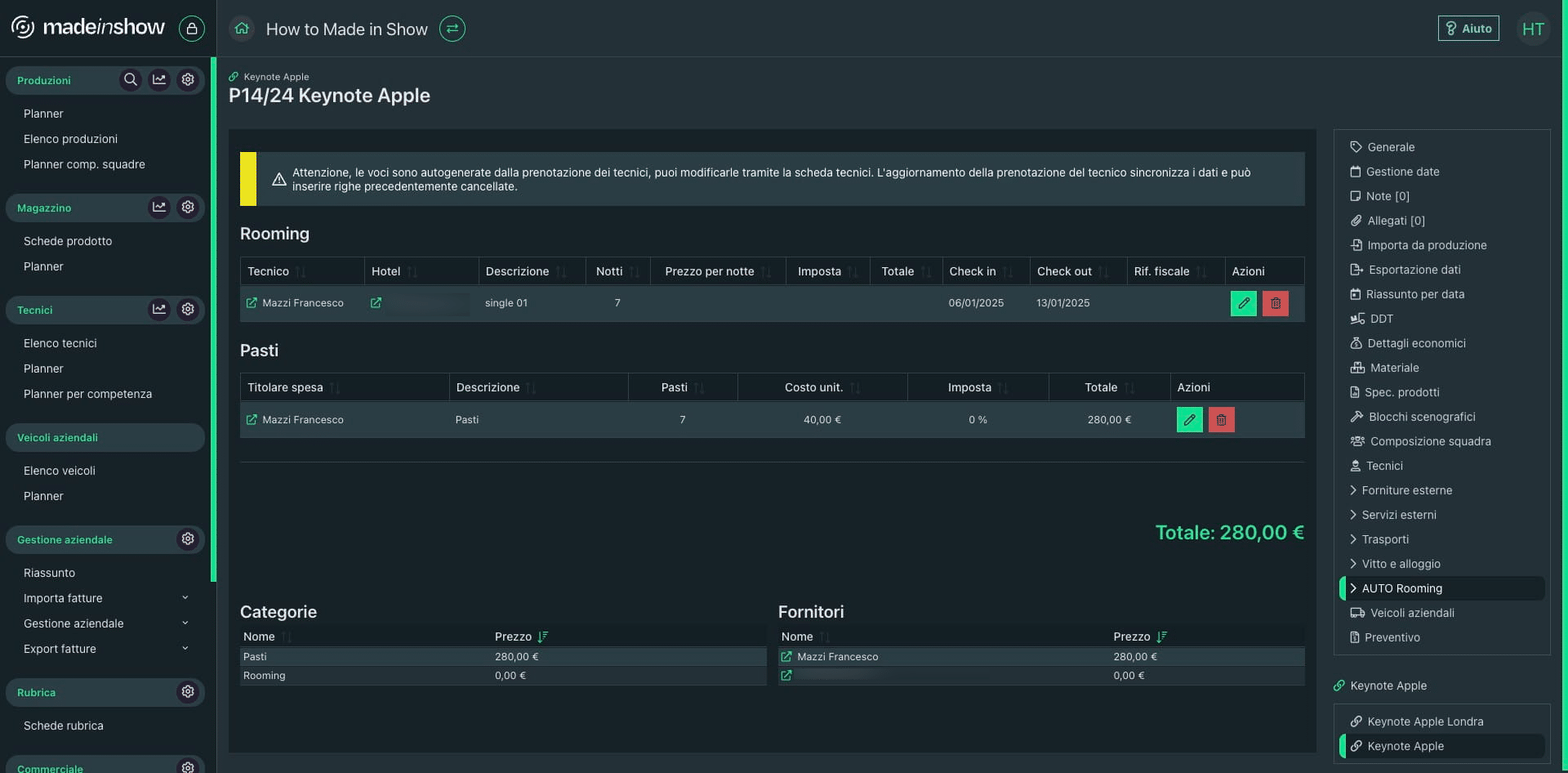Delete the Pasti row for Mazzi Francesco
Image resolution: width=1568 pixels, height=773 pixels.
(x=1222, y=420)
